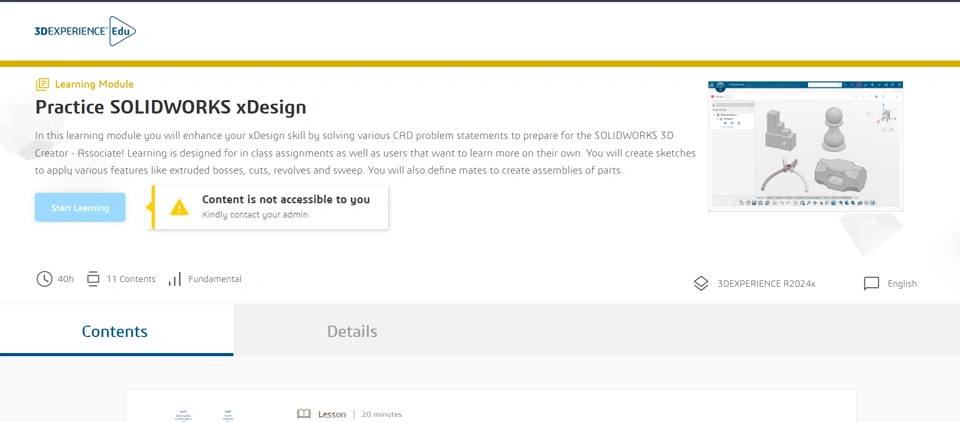
Task: Click the Learning Module document icon
Action: coord(42,84)
